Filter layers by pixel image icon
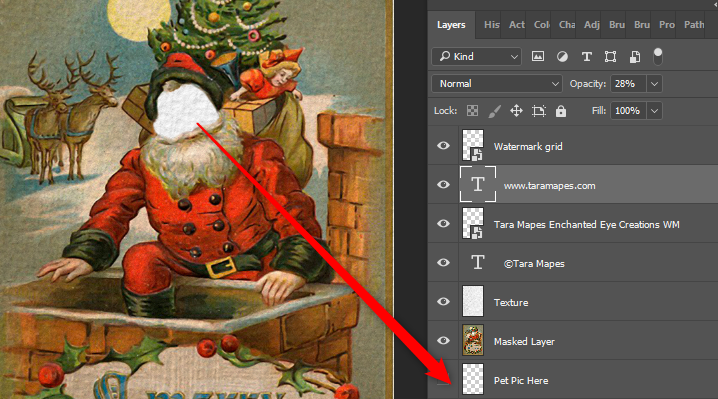 click(538, 56)
